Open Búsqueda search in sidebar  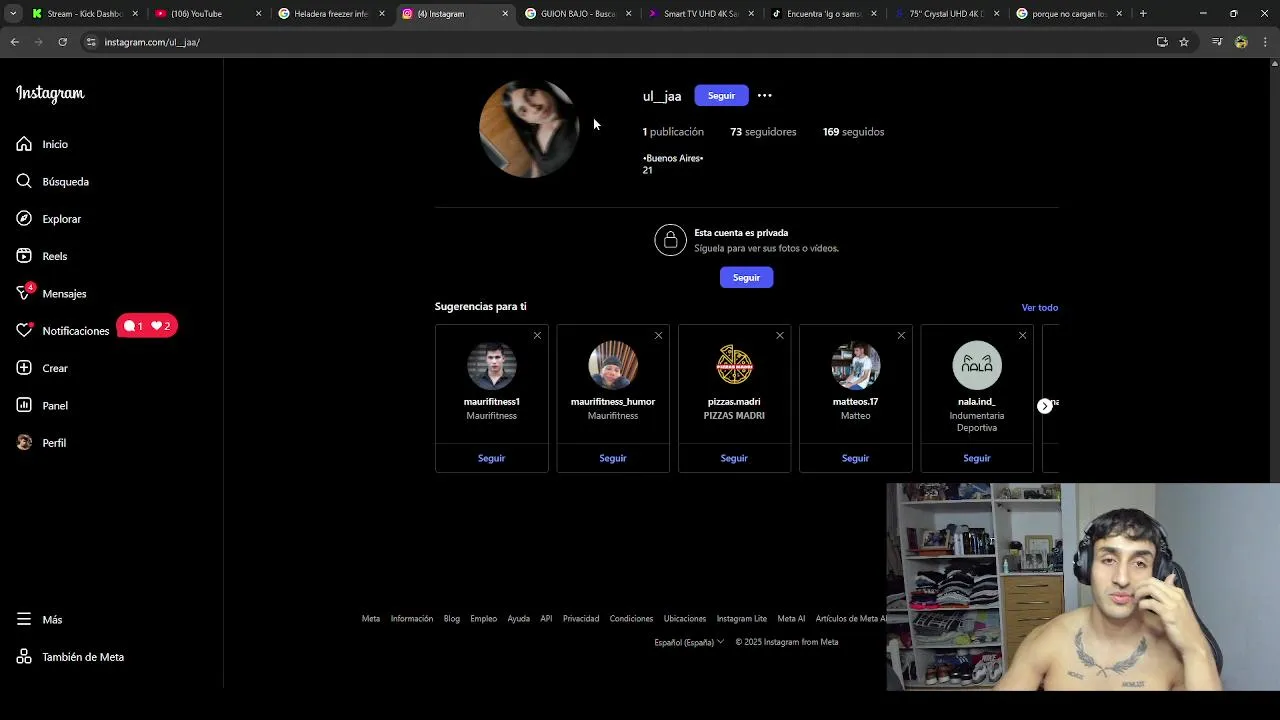pyautogui.click(x=24, y=181)
